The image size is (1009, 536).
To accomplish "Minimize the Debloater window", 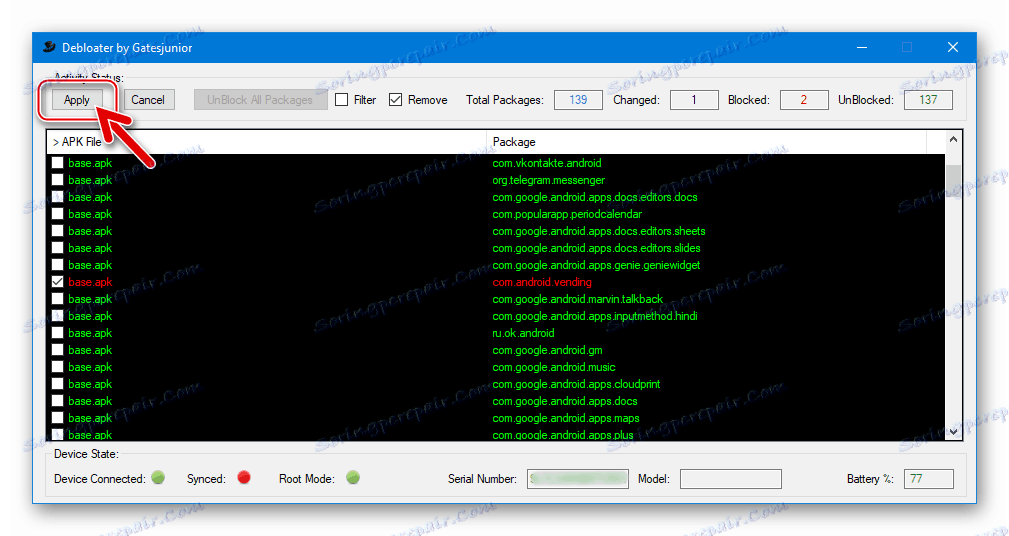I will (862, 47).
